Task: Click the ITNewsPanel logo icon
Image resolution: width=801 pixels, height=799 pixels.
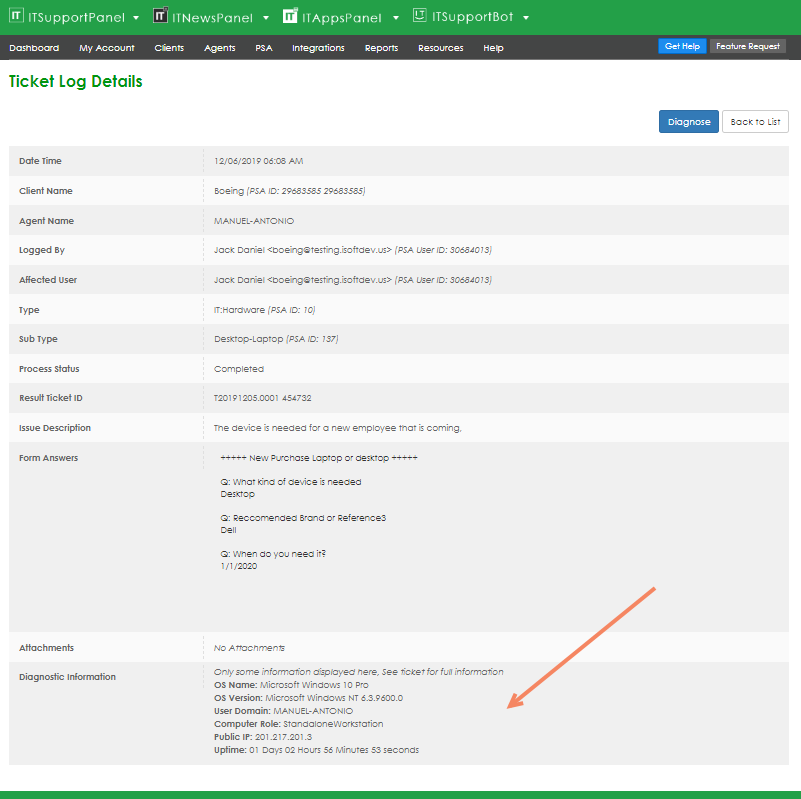Action: [160, 16]
